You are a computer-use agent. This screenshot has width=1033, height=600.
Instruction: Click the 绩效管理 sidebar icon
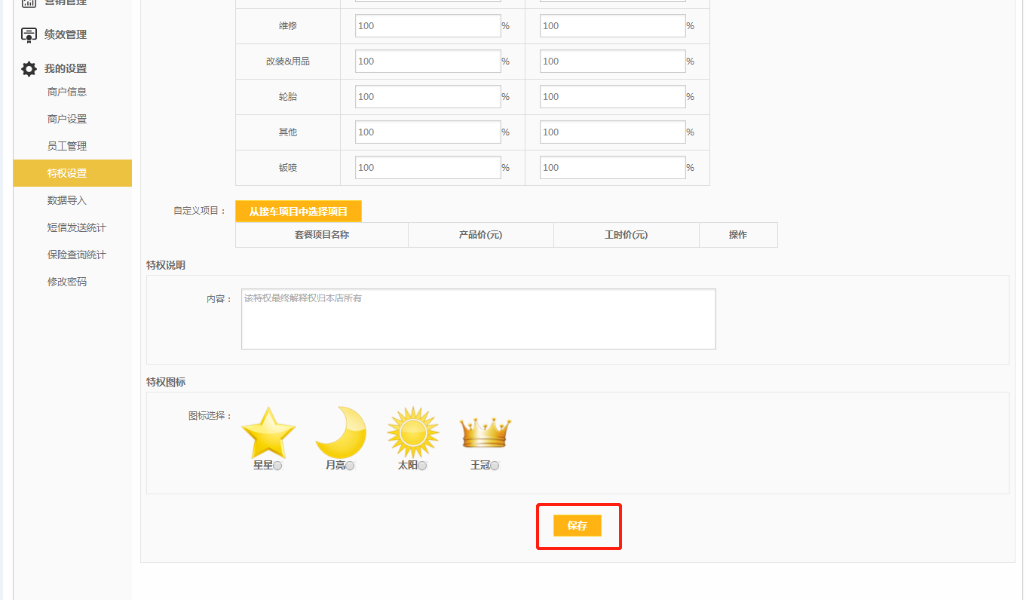(x=29, y=35)
